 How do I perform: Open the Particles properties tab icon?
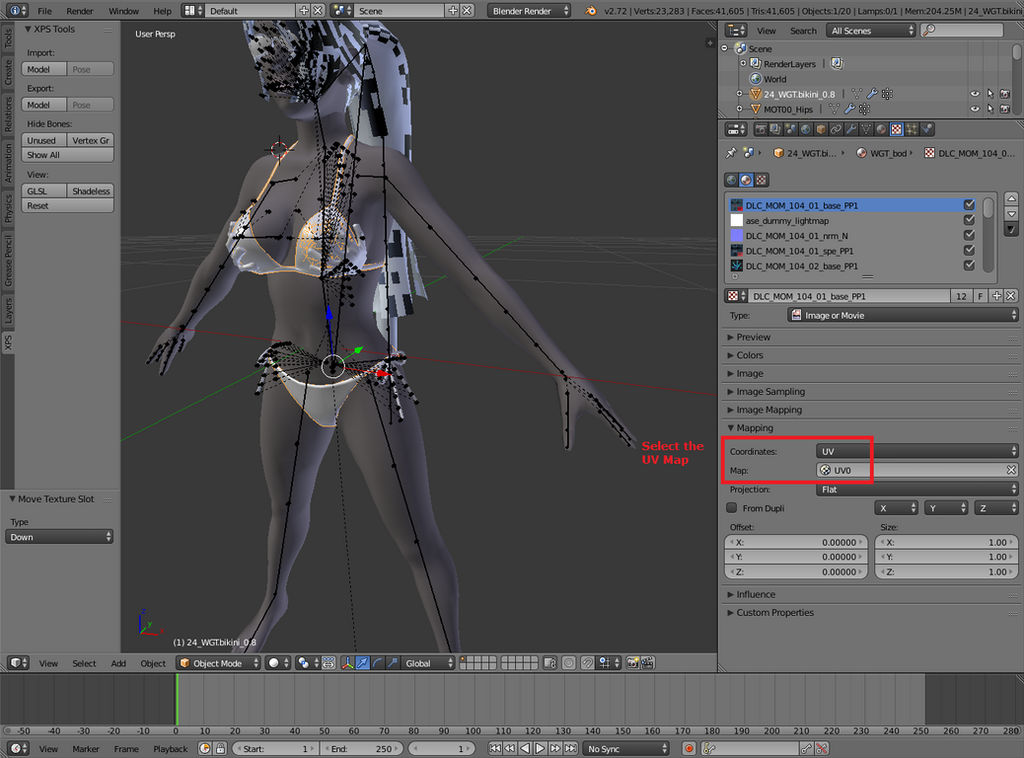click(x=912, y=129)
